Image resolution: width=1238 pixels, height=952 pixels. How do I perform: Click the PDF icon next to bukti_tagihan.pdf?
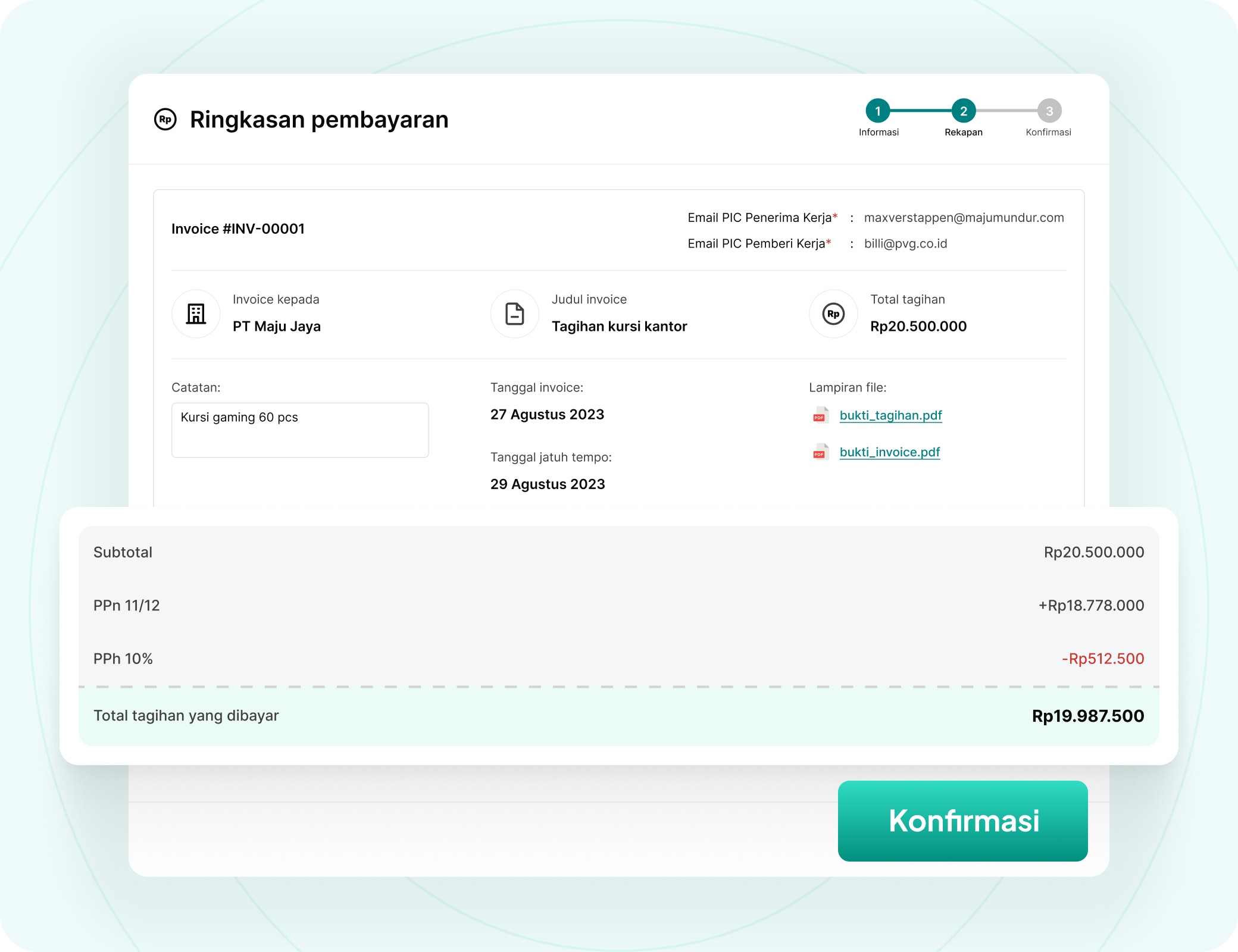[x=821, y=415]
